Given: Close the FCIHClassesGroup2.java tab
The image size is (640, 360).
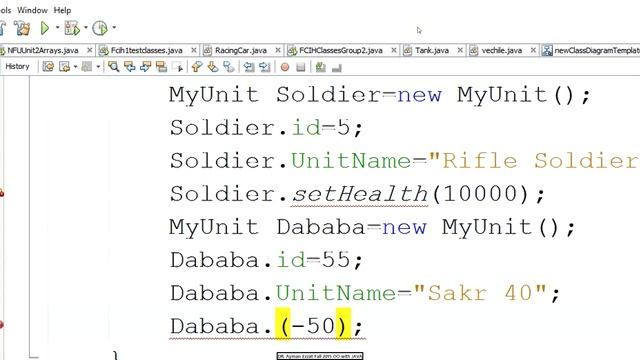Looking at the screenshot, I should [x=393, y=50].
